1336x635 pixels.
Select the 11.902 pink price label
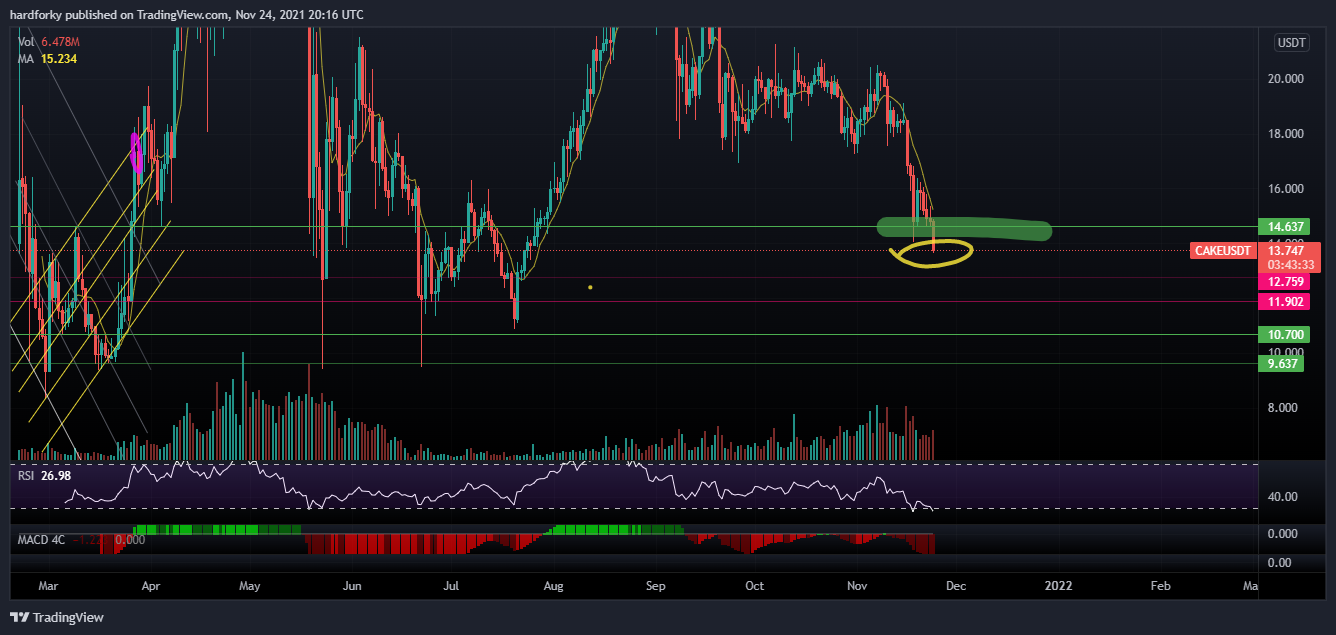[x=1283, y=301]
